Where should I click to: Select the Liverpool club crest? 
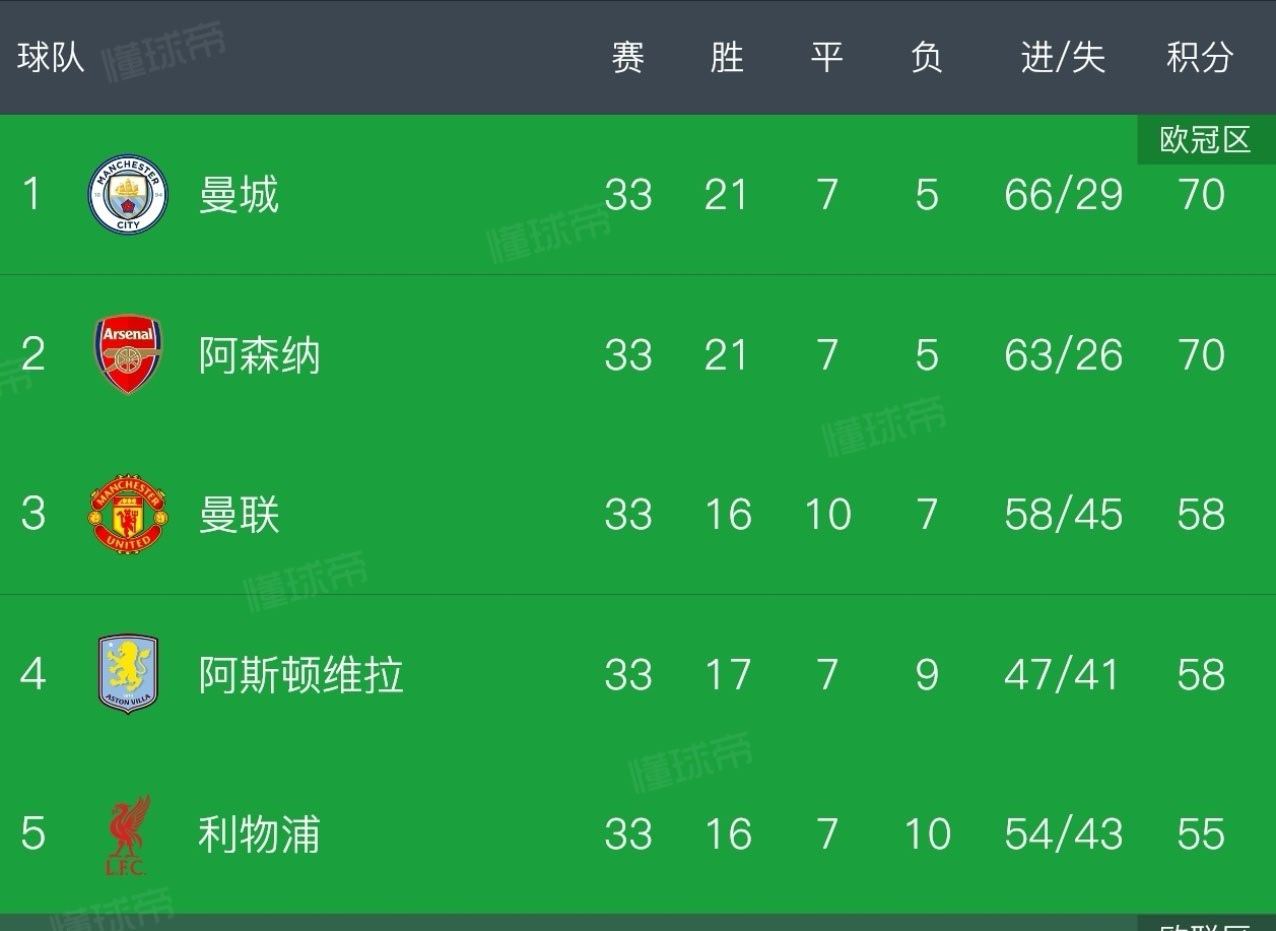tap(128, 834)
